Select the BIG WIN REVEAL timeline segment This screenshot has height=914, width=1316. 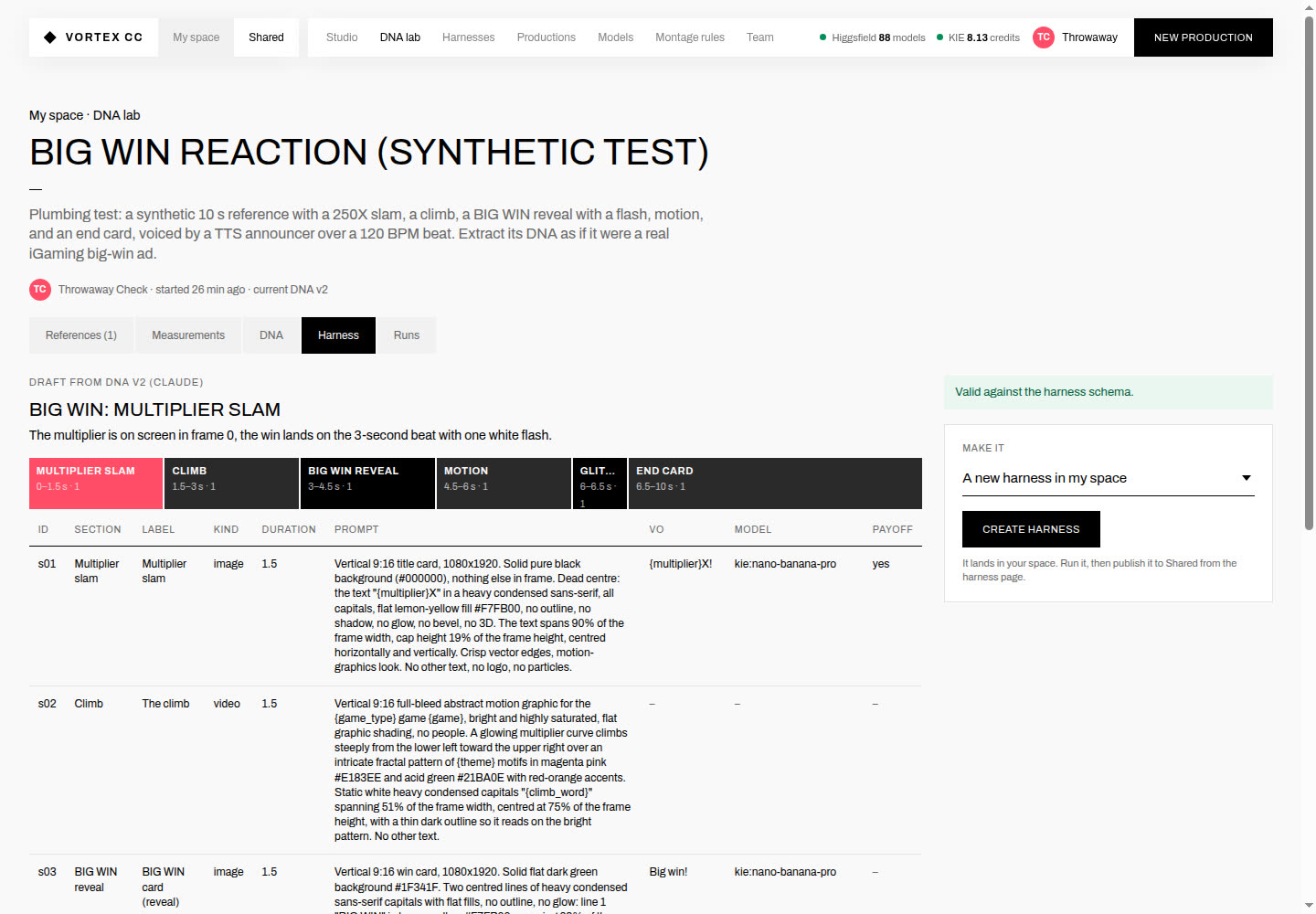point(367,484)
